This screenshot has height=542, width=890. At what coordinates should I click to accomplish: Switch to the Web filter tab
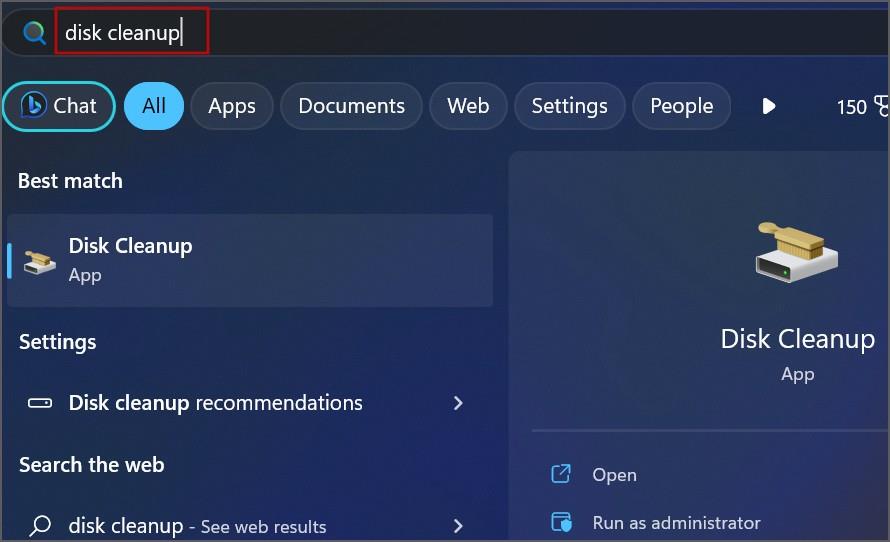pos(468,106)
